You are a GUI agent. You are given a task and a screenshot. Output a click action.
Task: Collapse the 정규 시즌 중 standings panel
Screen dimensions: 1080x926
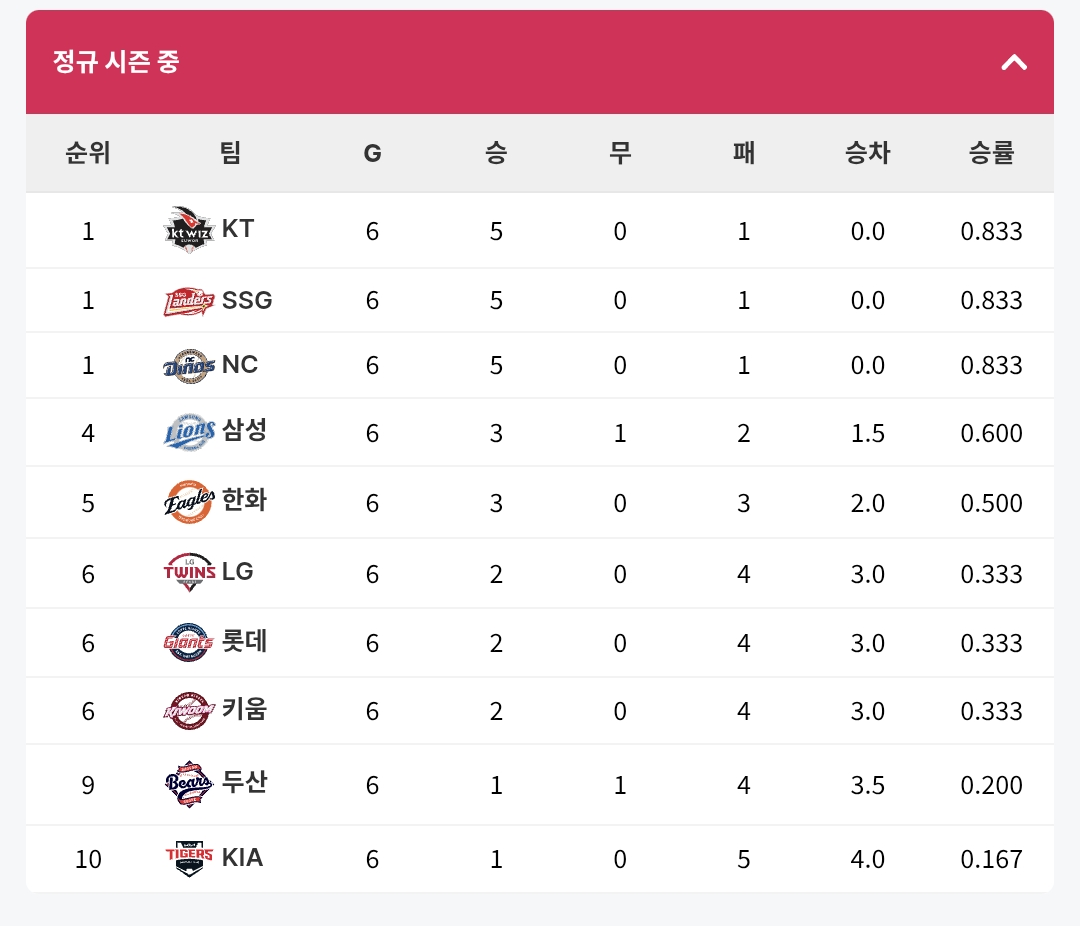[x=1013, y=63]
